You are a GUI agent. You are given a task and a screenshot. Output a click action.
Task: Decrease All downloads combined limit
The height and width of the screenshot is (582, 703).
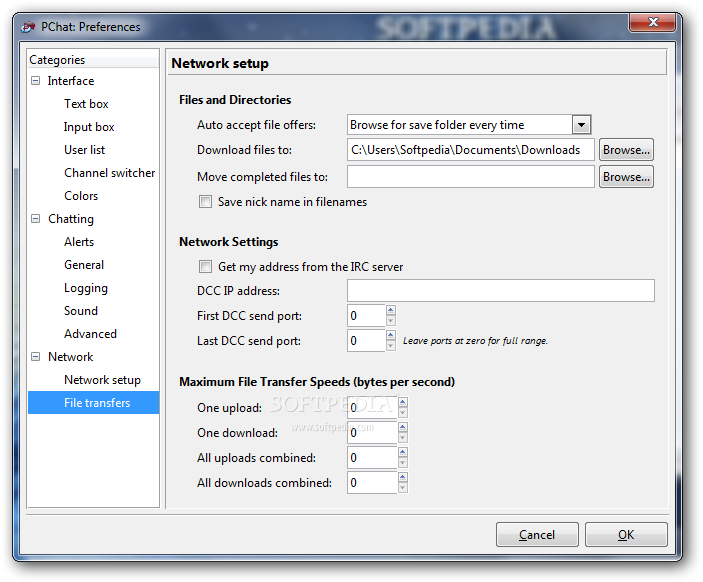click(403, 488)
